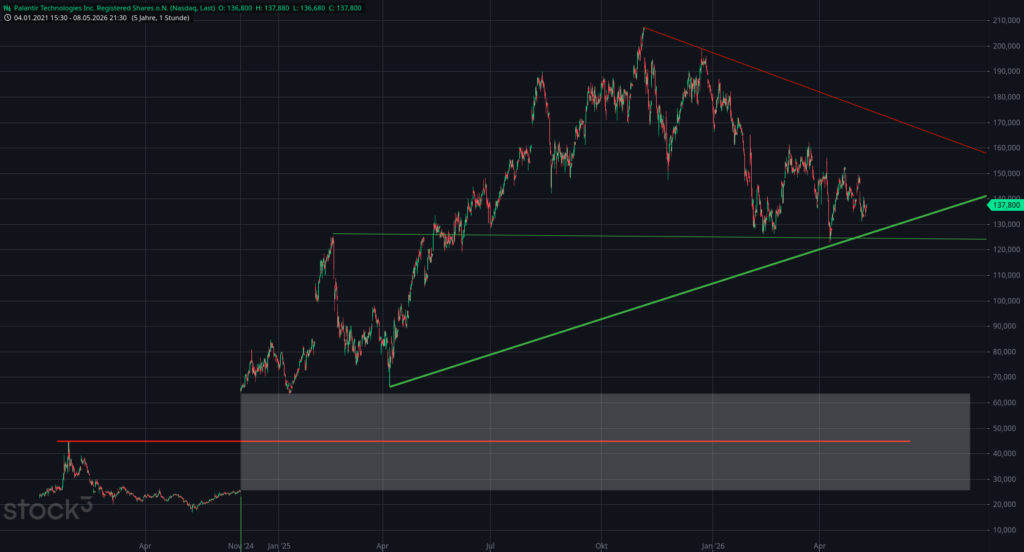Click the high value H: 137,880
Image resolution: width=1024 pixels, height=552 pixels.
pyautogui.click(x=272, y=8)
